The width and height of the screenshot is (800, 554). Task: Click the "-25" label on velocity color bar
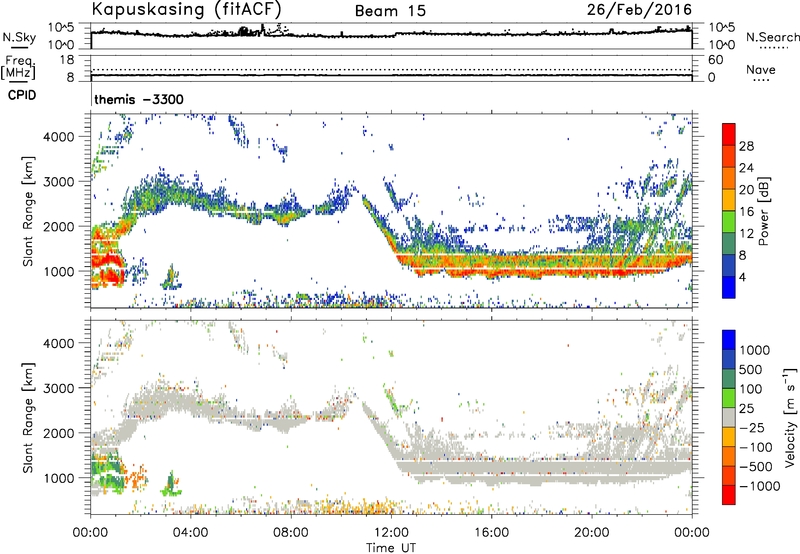point(752,428)
